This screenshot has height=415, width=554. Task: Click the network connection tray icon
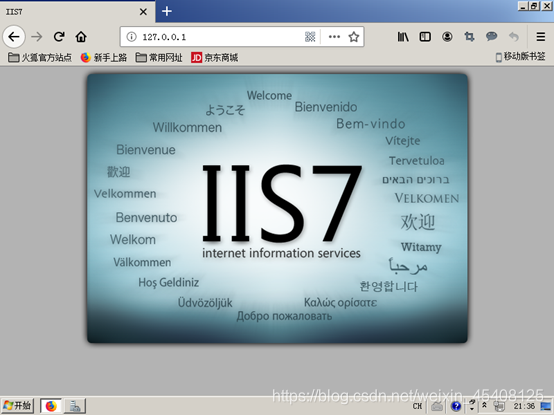(499, 407)
